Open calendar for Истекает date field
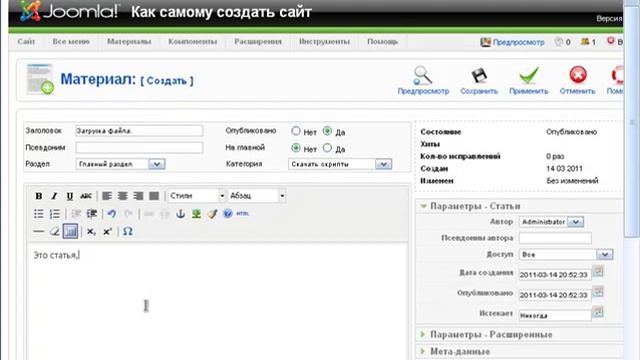The image size is (640, 360). coord(598,312)
